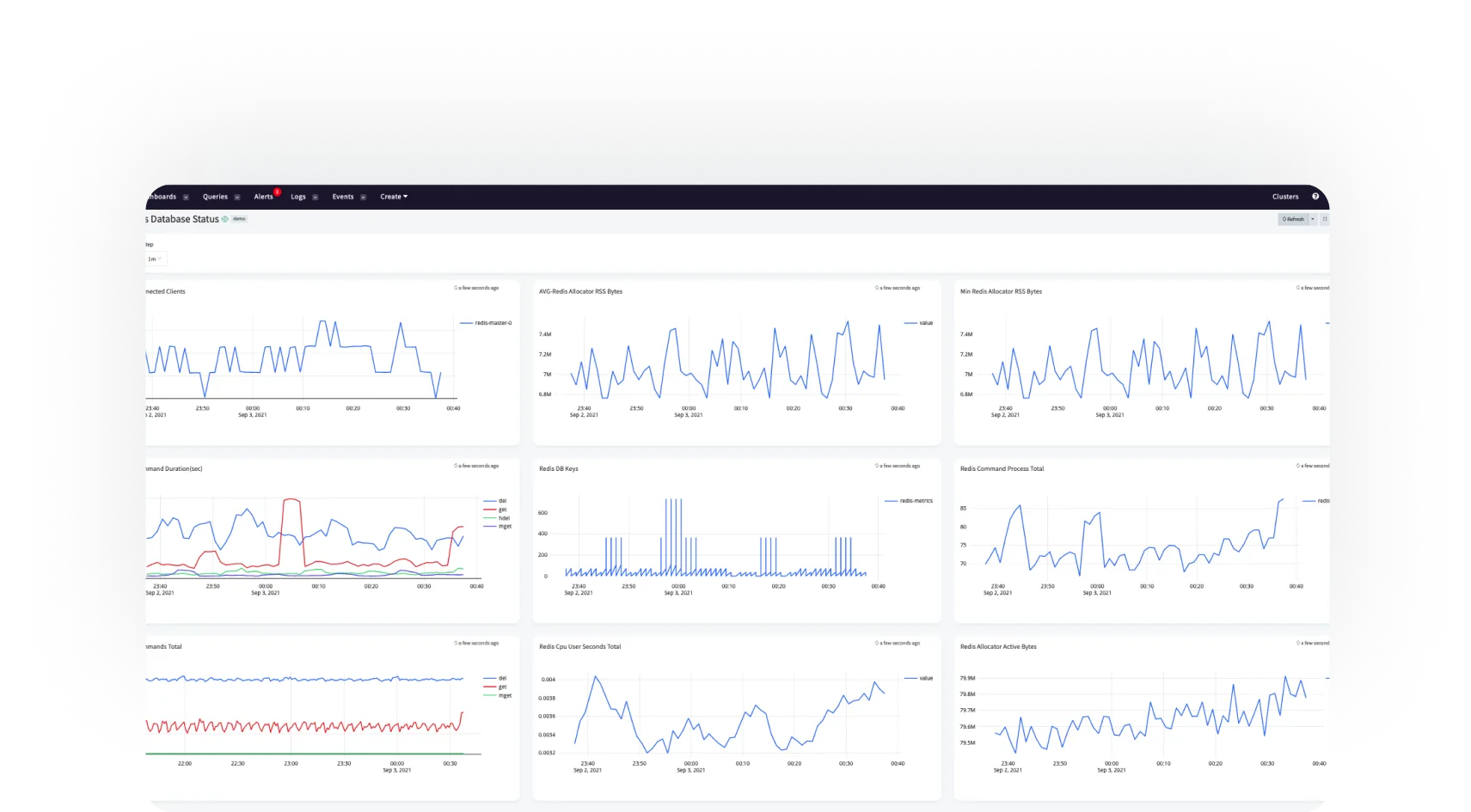Expand the Logs menu arrow

[316, 197]
